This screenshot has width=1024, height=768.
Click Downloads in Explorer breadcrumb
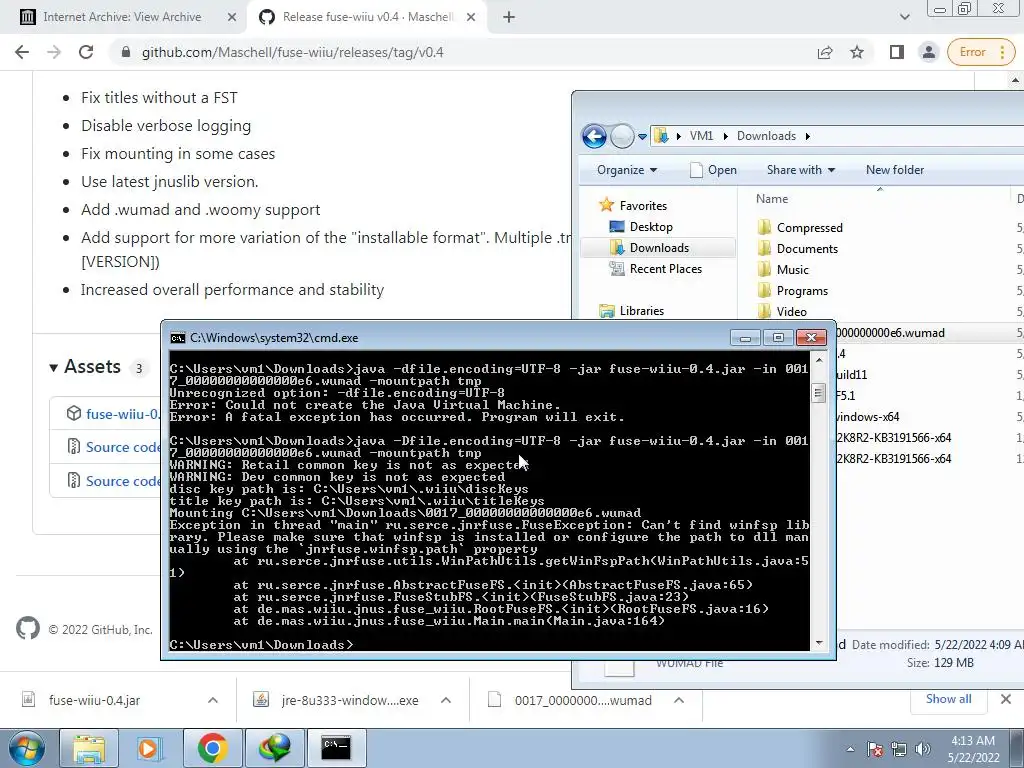click(766, 136)
